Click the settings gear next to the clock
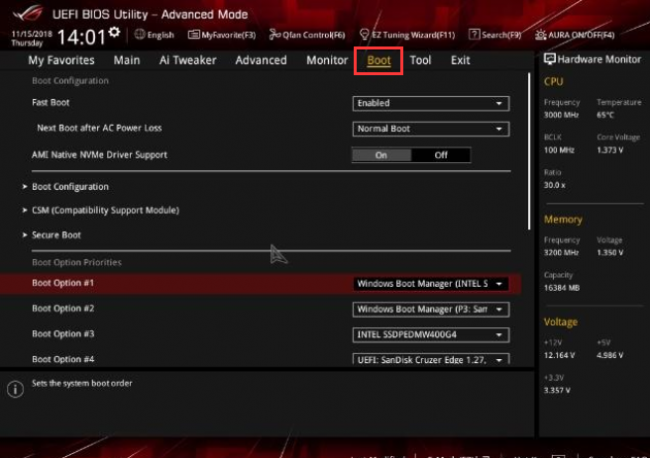 point(114,32)
